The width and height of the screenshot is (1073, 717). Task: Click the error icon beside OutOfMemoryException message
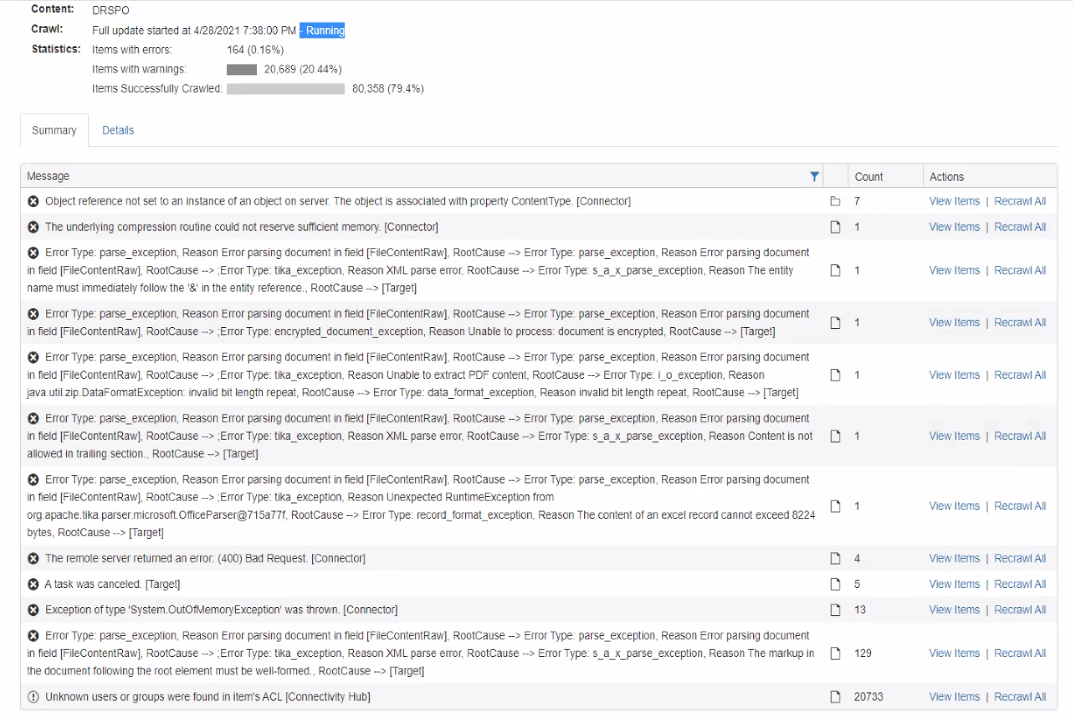coord(34,610)
